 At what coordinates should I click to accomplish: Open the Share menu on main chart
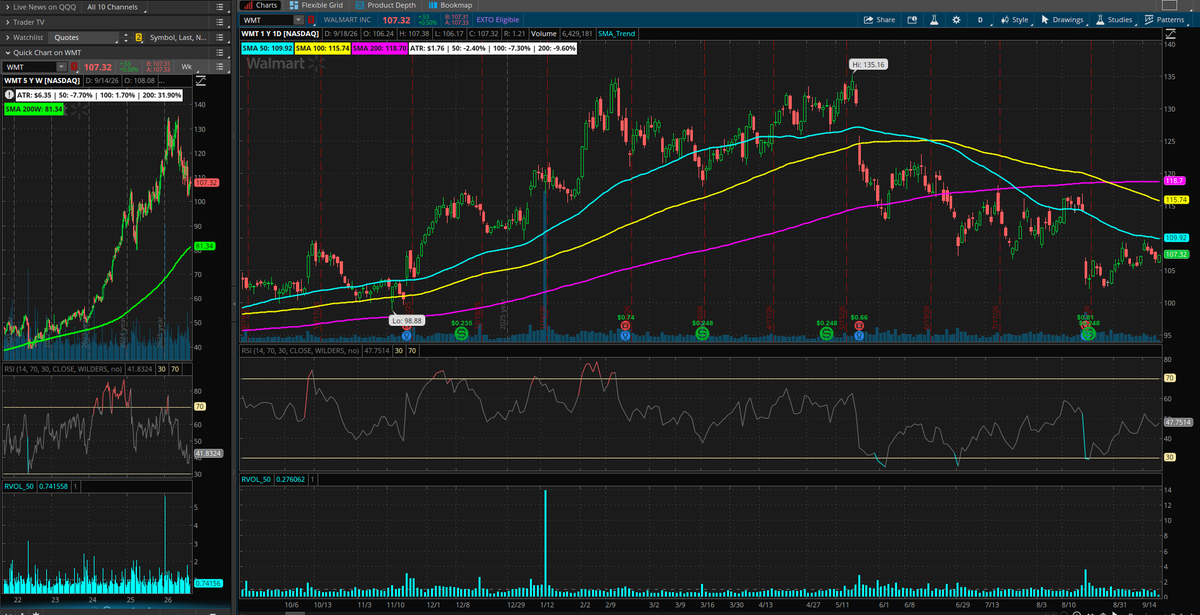(x=880, y=20)
